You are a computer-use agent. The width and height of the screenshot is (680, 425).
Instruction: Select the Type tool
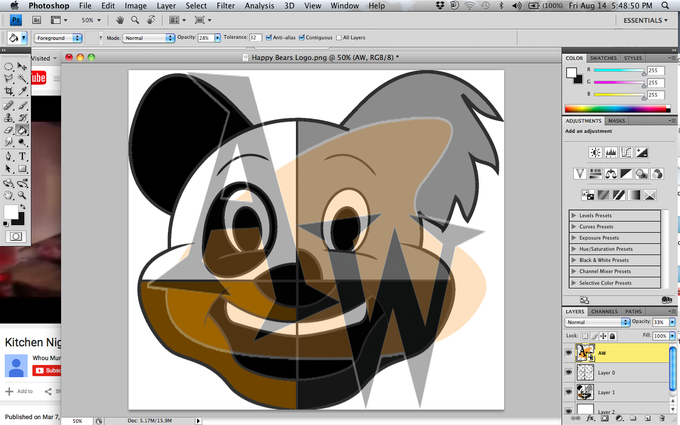pos(22,156)
